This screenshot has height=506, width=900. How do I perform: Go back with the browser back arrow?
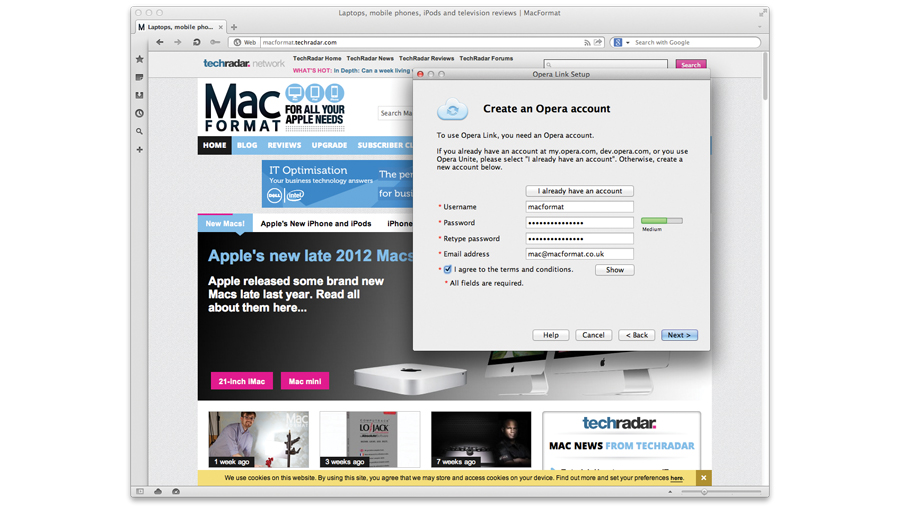click(160, 42)
